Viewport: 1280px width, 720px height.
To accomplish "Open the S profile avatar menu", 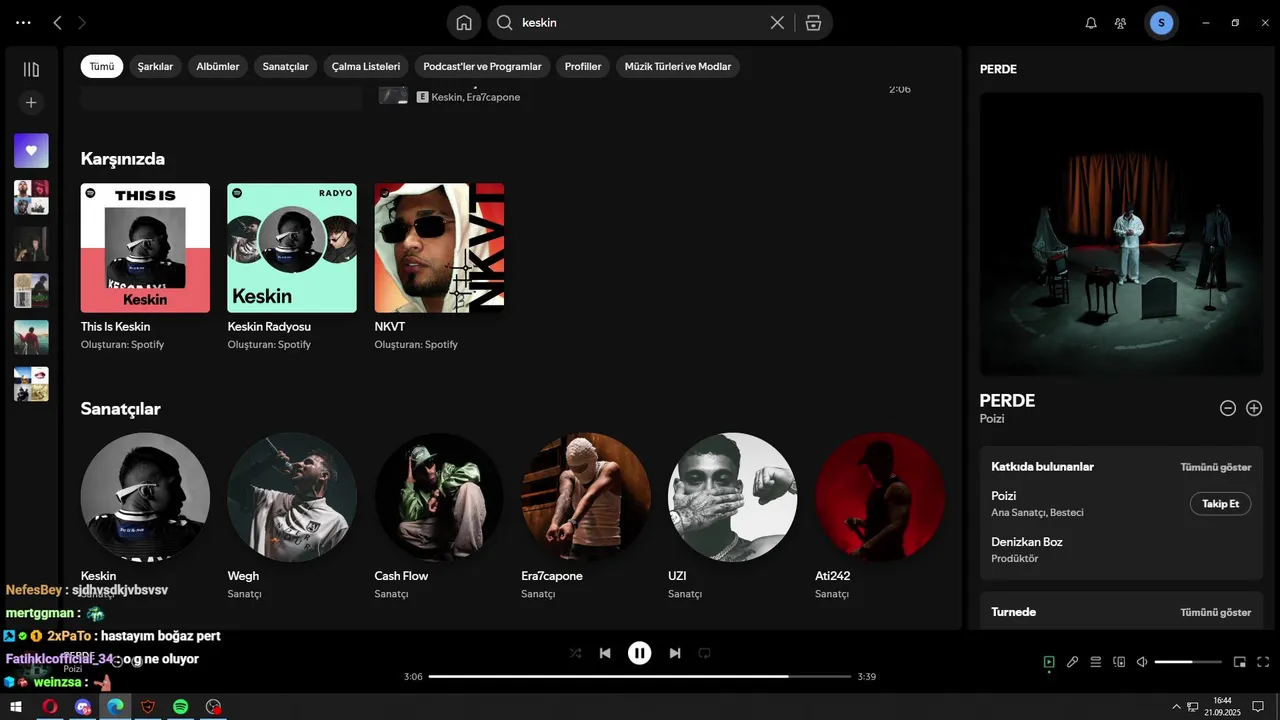I will (1161, 22).
